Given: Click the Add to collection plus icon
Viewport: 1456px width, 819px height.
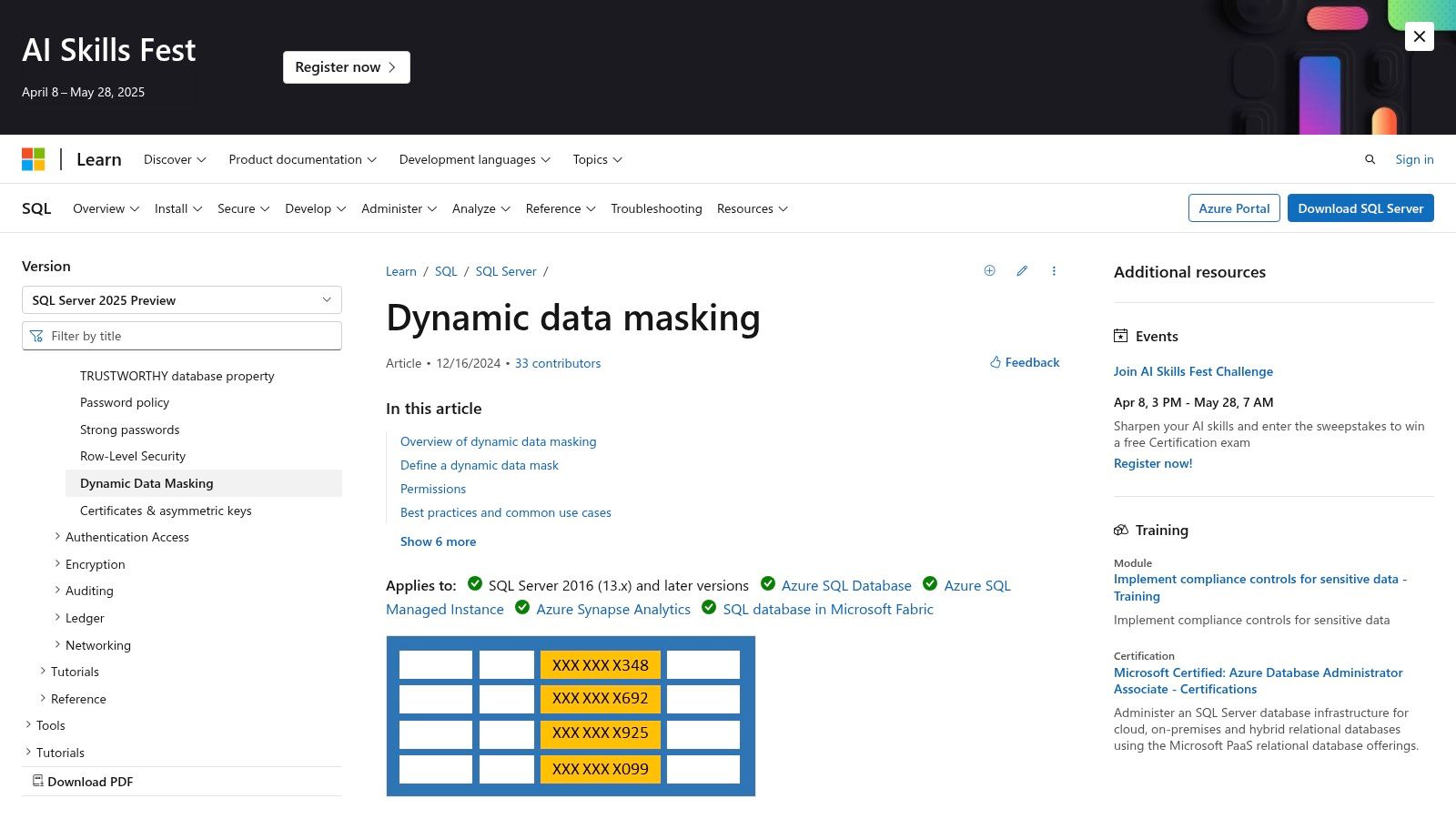Looking at the screenshot, I should pos(989,270).
